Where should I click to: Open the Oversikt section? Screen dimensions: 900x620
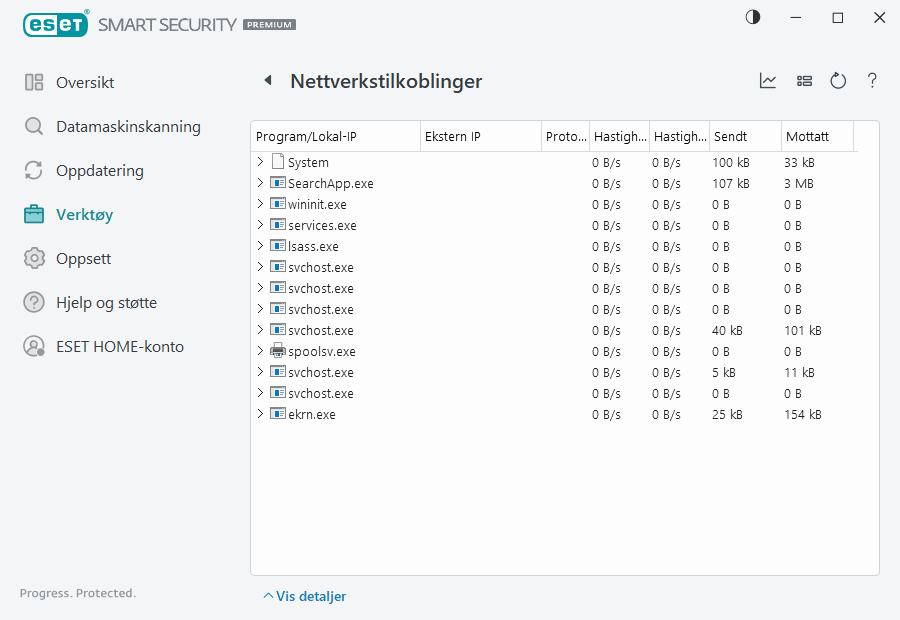(x=85, y=83)
